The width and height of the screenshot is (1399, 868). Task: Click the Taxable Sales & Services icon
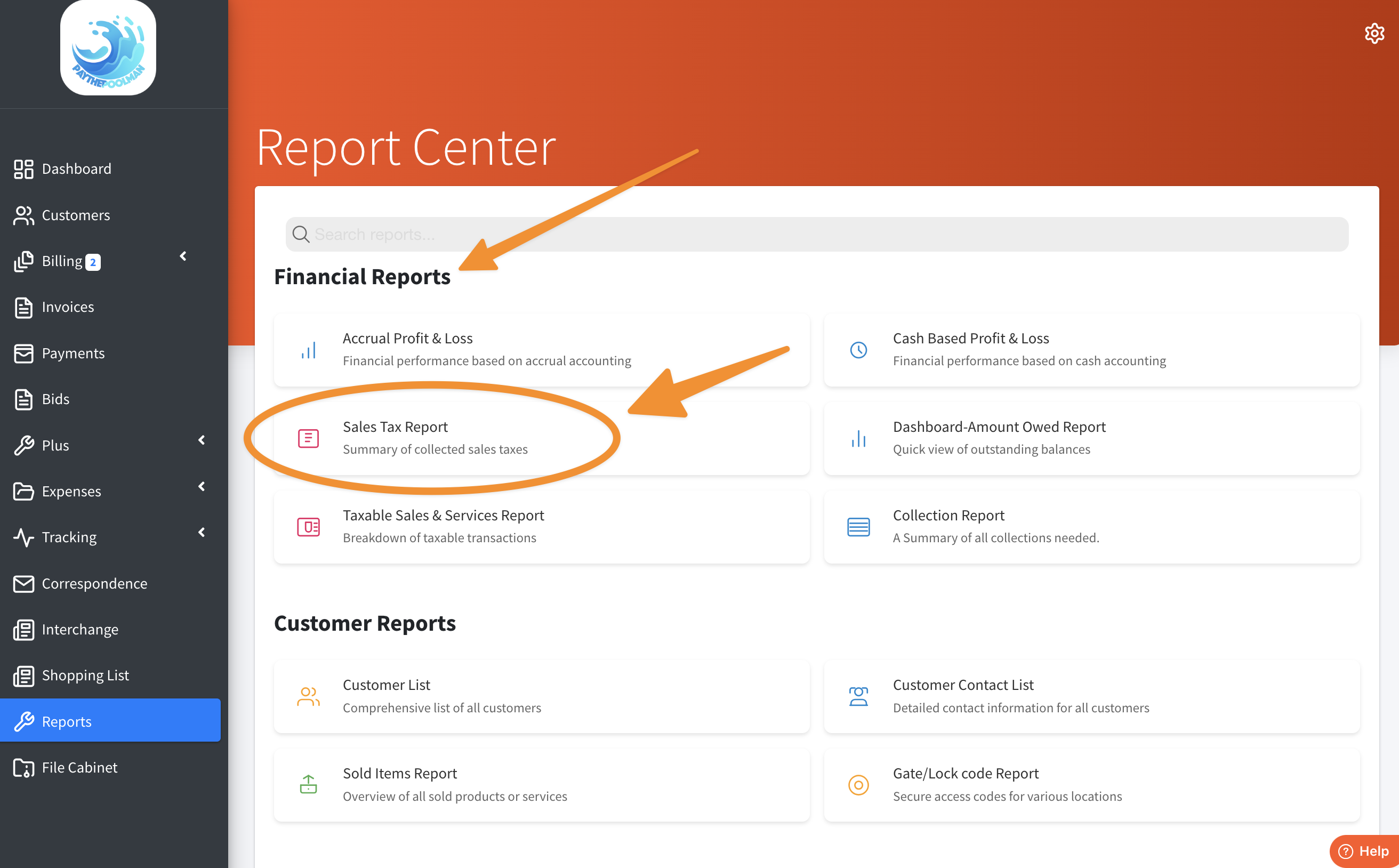tap(308, 527)
